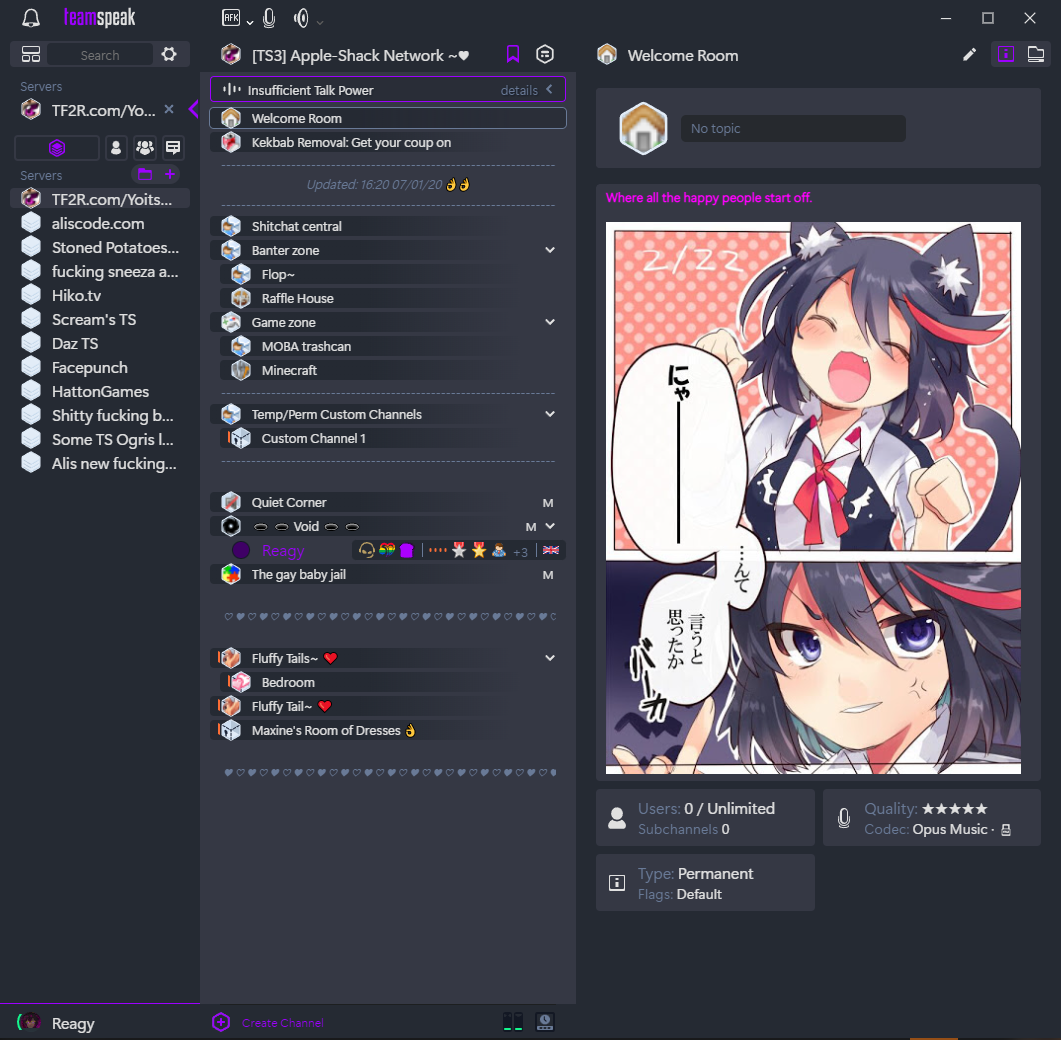Viewport: 1061px width, 1040px height.
Task: Click the Custom Channel 1 icon
Action: click(x=241, y=438)
